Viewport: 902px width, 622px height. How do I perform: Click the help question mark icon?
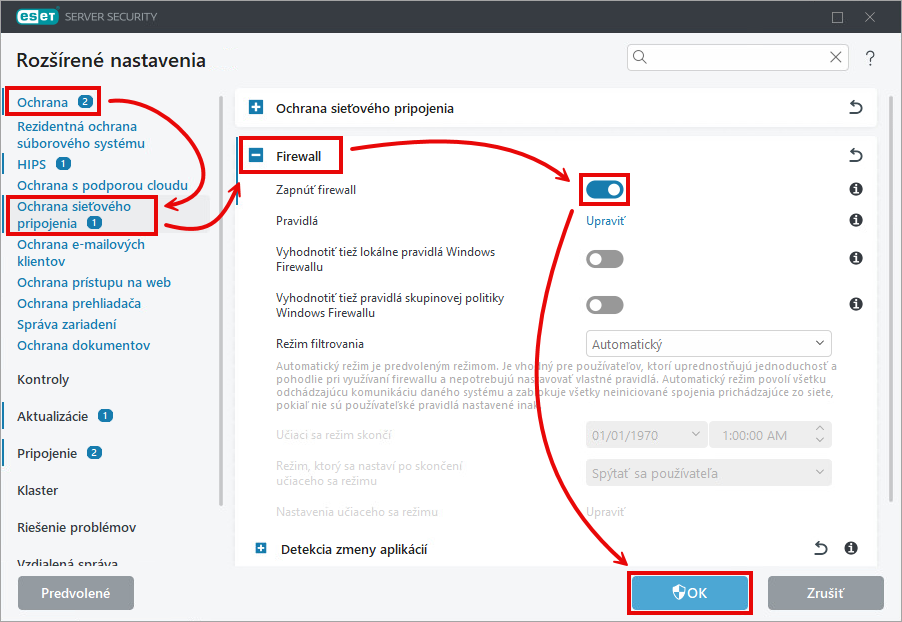pyautogui.click(x=870, y=58)
